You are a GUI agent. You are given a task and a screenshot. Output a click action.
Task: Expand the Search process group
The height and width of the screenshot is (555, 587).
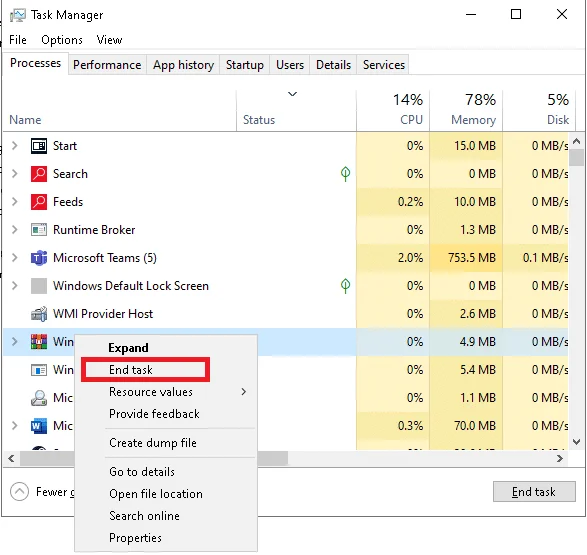(15, 174)
